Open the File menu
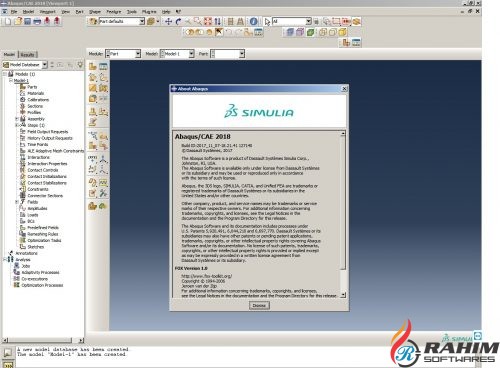This screenshot has height=368, width=500. pos(14,12)
